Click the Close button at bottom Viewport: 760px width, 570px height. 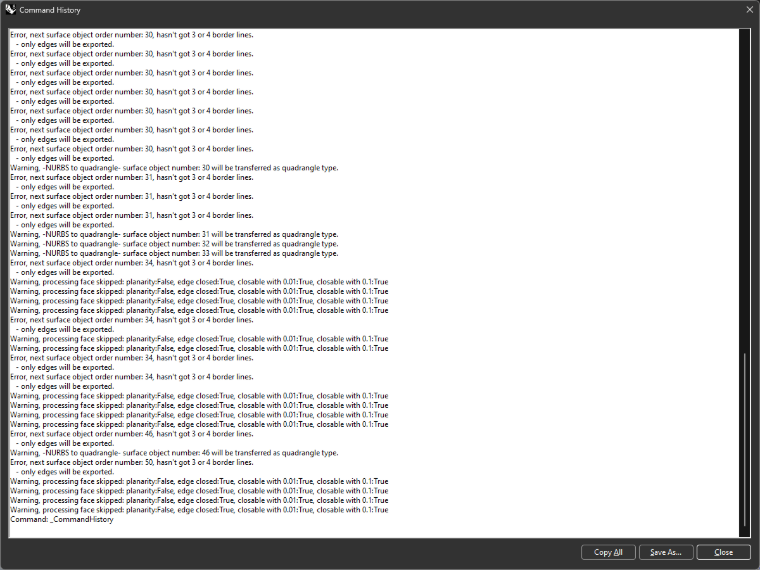(723, 552)
